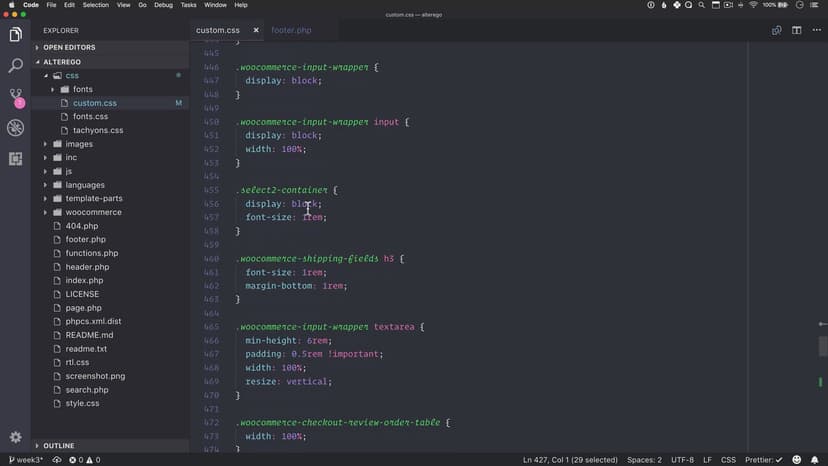Open the Extensions view icon
The image size is (828, 466).
coord(15,159)
